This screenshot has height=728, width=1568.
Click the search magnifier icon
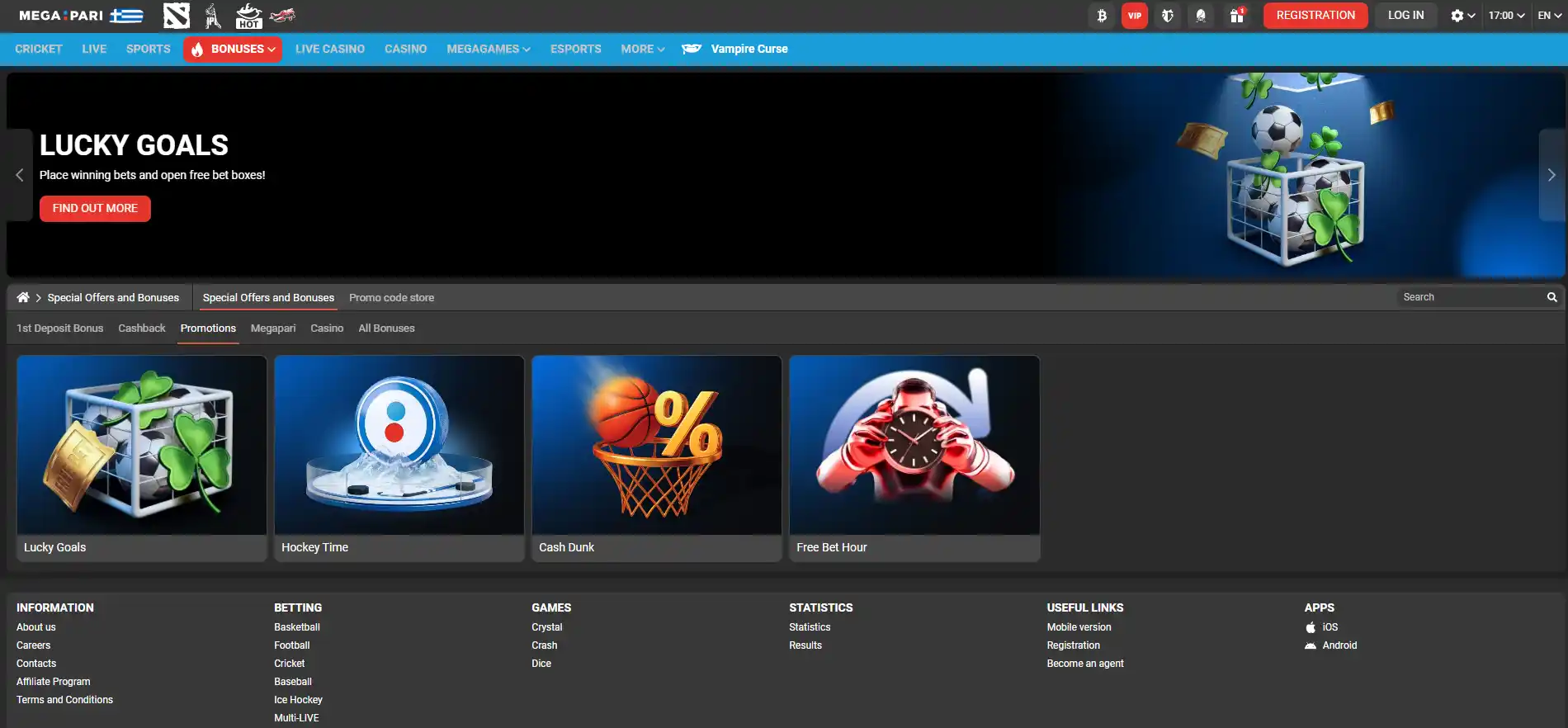(1551, 297)
